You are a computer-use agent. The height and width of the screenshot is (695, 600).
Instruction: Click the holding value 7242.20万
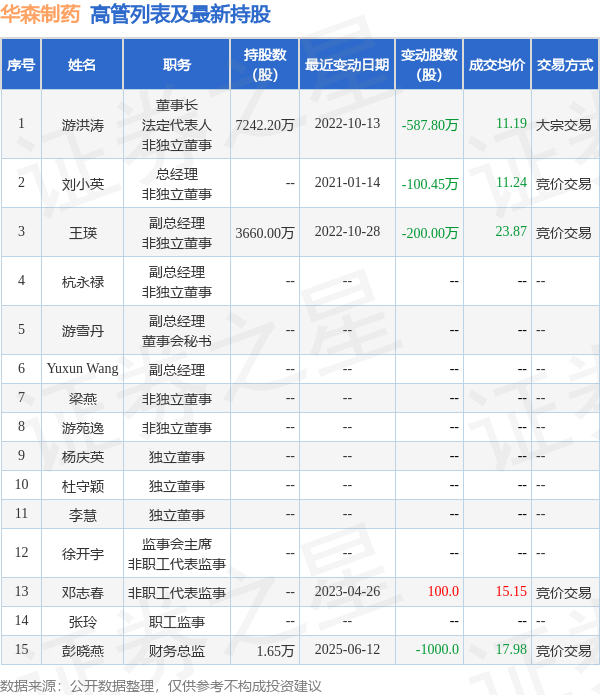click(265, 125)
